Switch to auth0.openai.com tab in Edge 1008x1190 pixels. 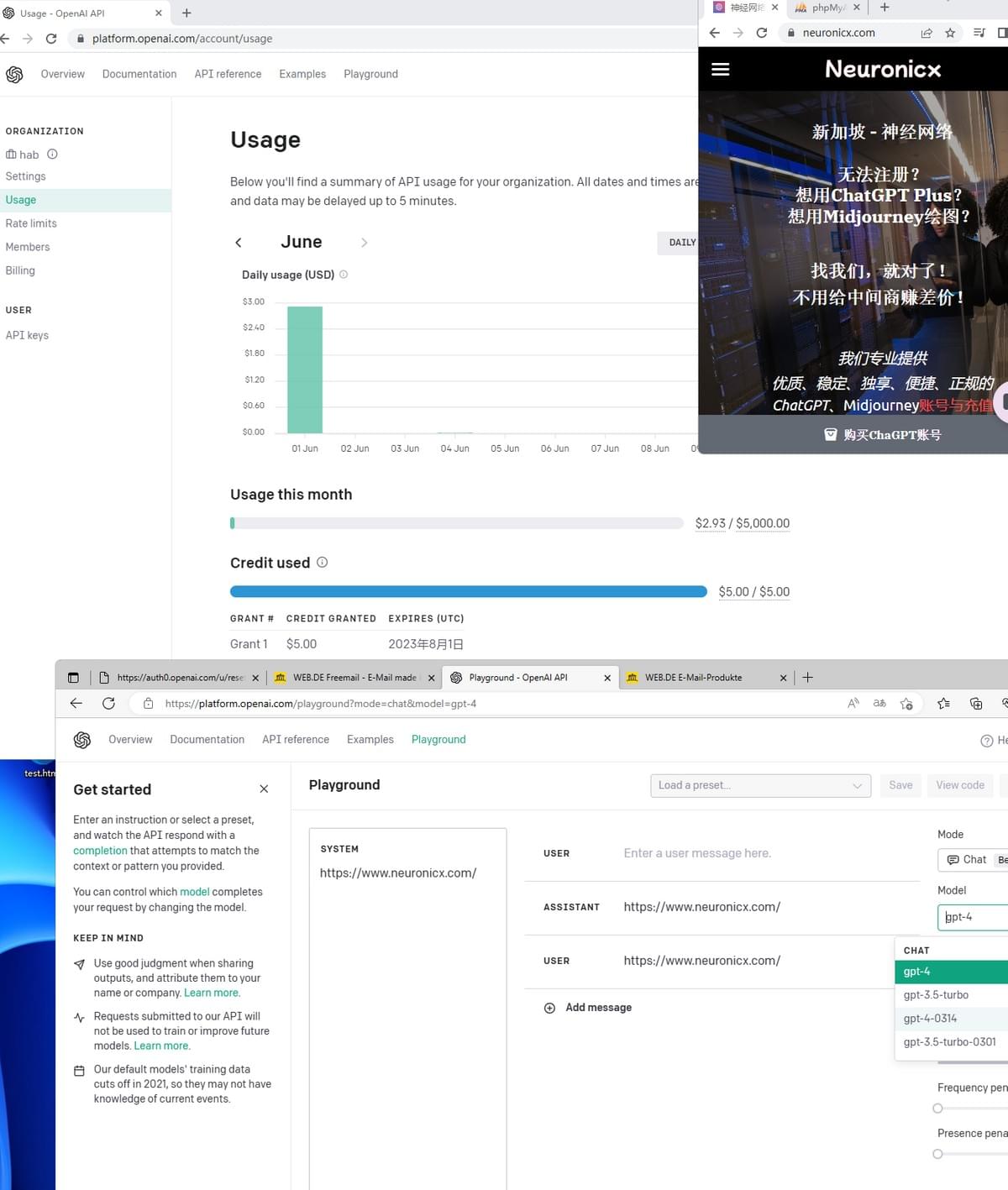[178, 678]
